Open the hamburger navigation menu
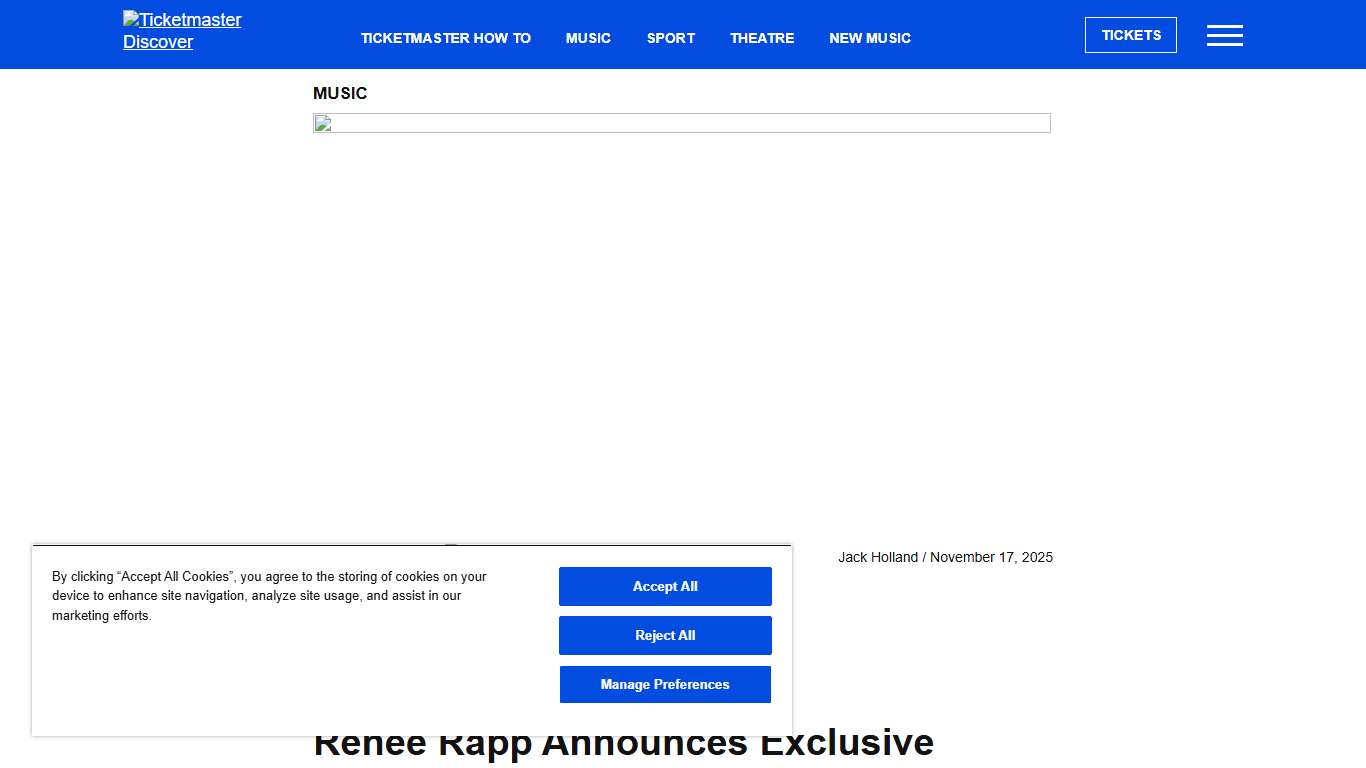The width and height of the screenshot is (1366, 768). [x=1224, y=35]
